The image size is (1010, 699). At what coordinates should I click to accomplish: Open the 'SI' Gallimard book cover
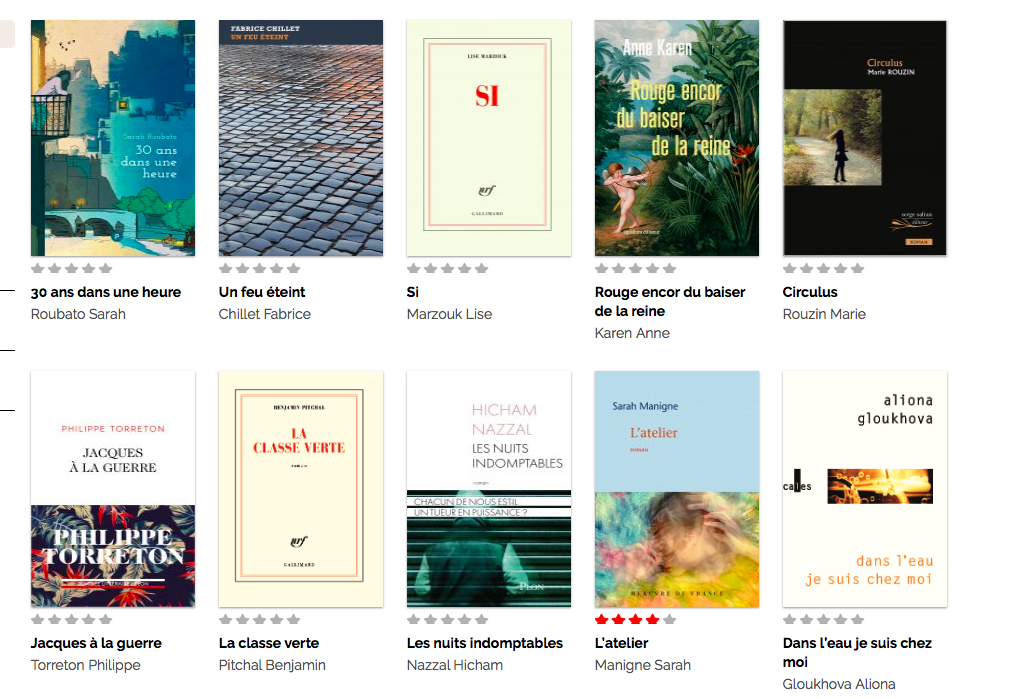[x=489, y=138]
